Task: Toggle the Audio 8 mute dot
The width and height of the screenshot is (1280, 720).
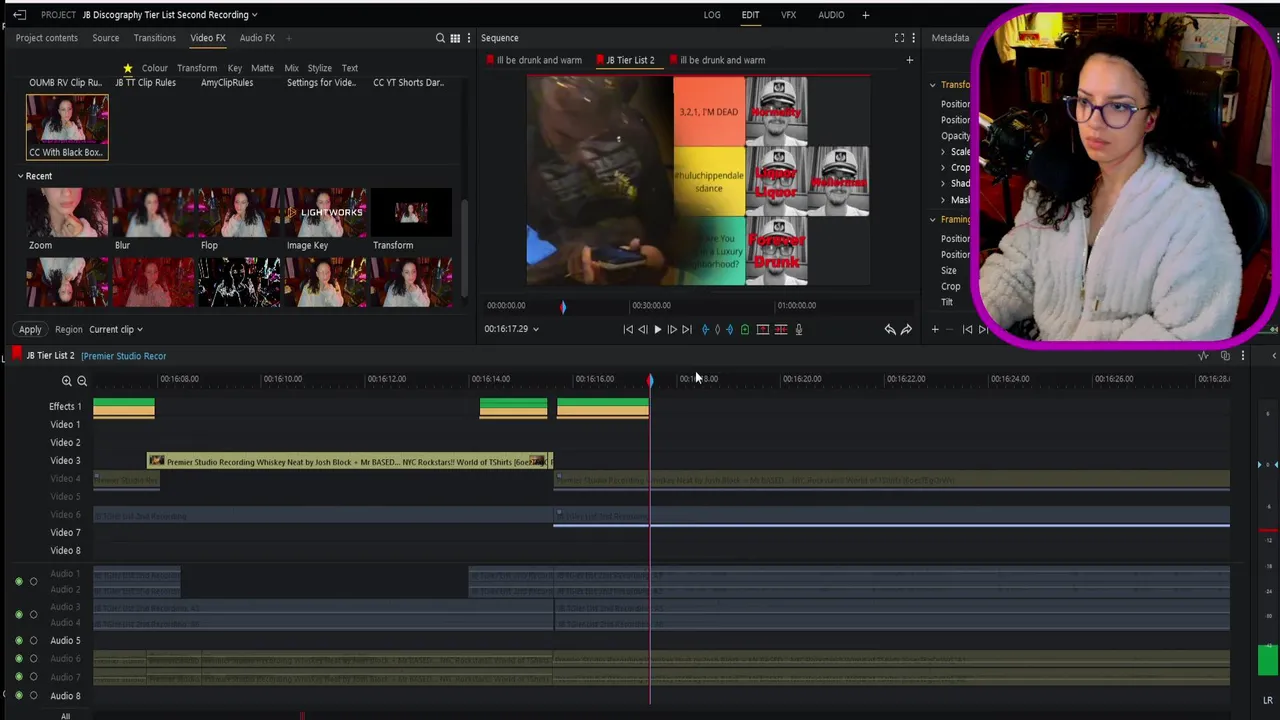Action: (18, 696)
